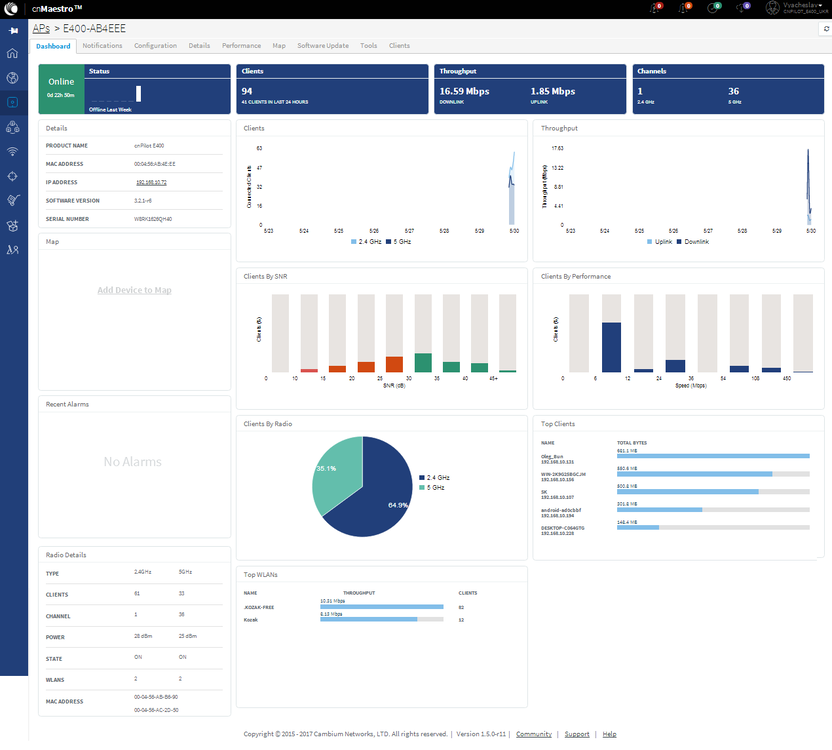Open the IP address 192.168.10.72 link
832x750 pixels.
pos(151,182)
